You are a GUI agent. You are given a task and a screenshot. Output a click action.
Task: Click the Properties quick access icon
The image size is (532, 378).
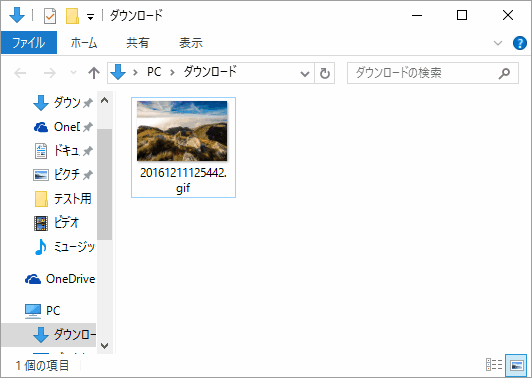point(50,16)
